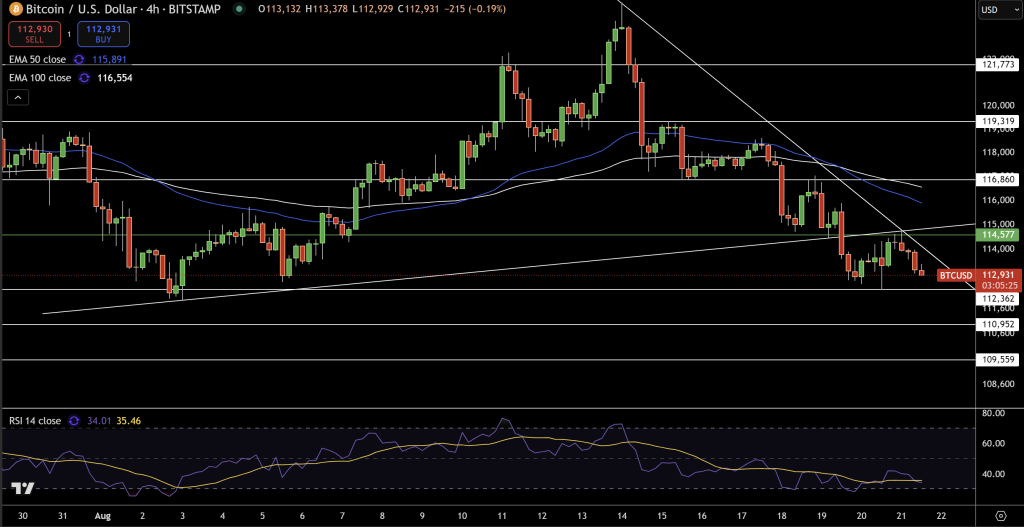Viewport: 1024px width, 527px height.
Task: Click the refresh icon beside EMA 100 close
Action: pyautogui.click(x=84, y=78)
